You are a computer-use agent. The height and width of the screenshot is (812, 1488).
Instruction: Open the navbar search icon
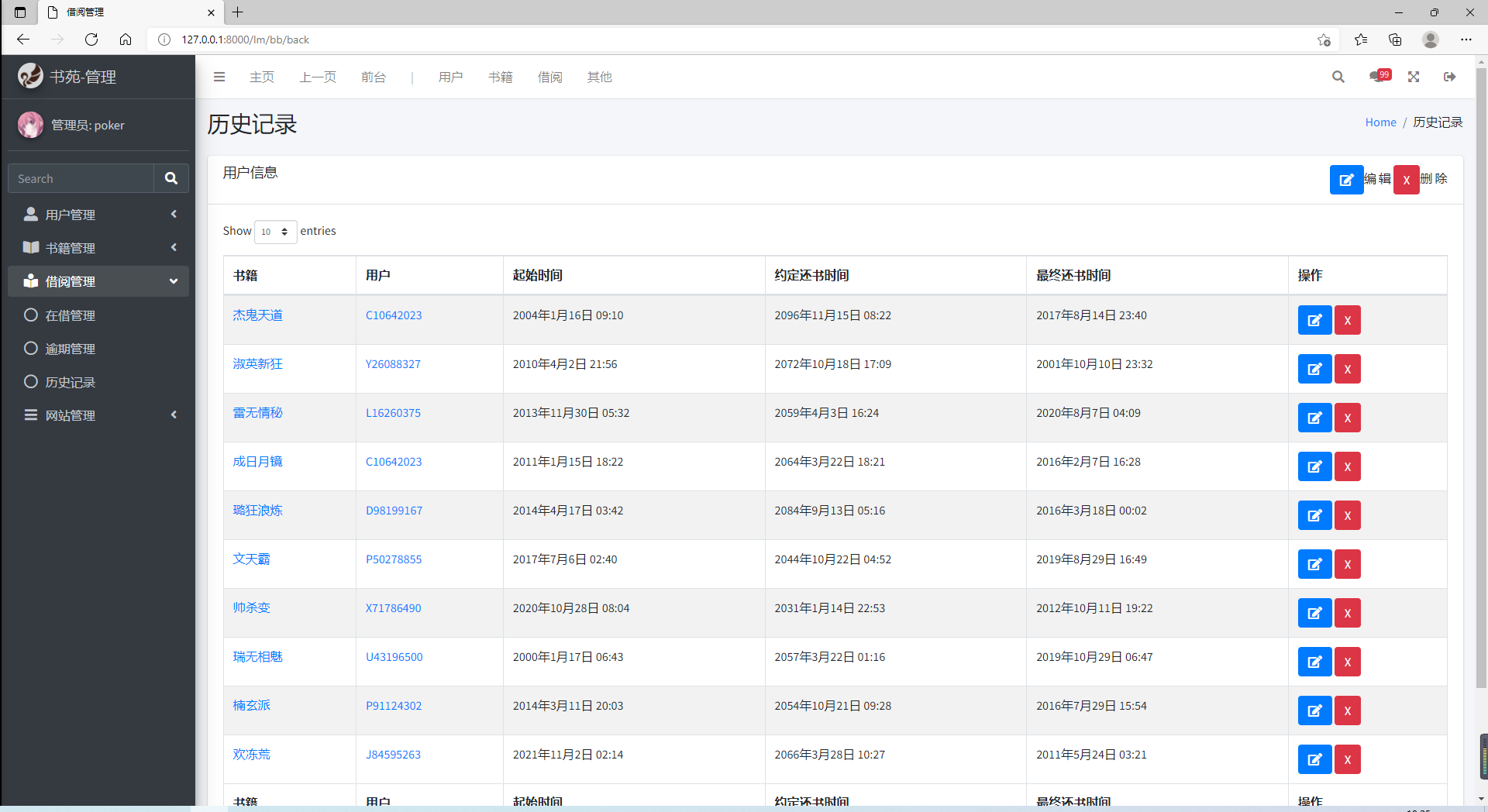pos(1338,77)
